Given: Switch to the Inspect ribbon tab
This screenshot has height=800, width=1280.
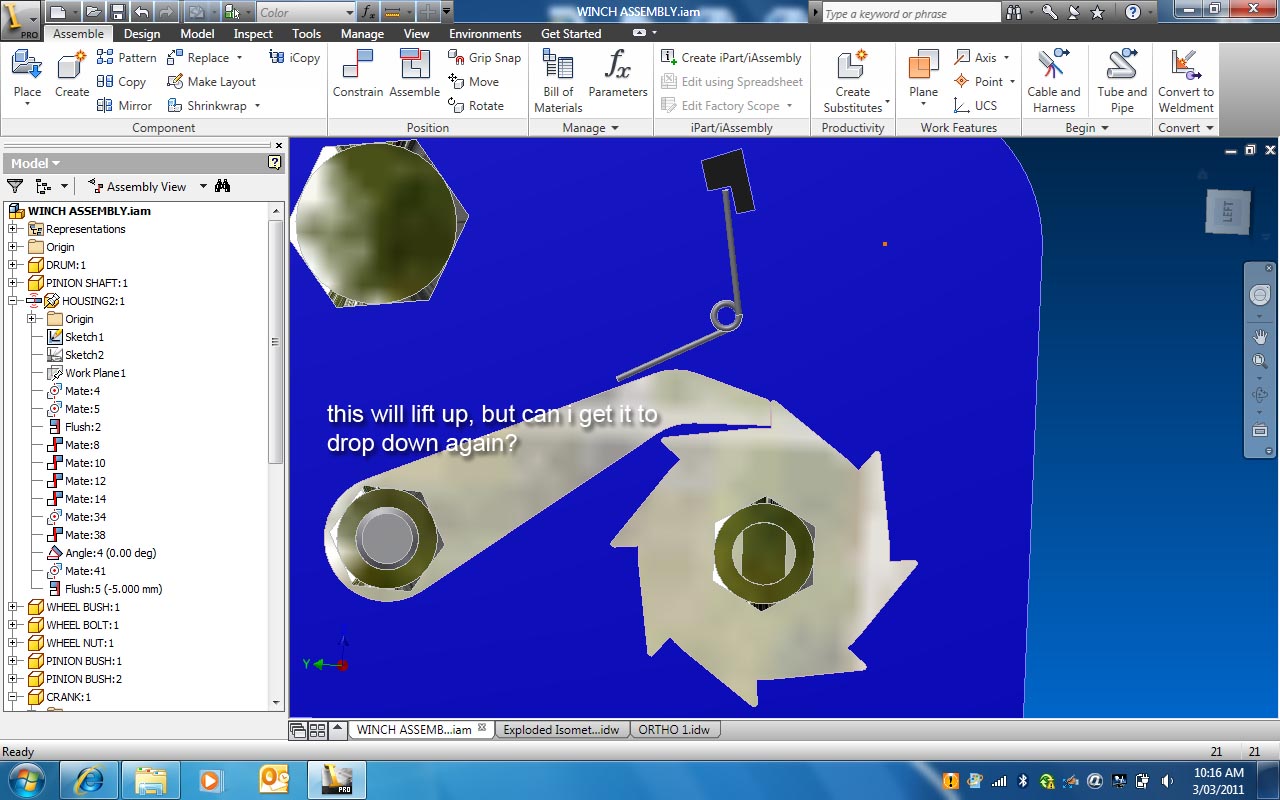Looking at the screenshot, I should [x=252, y=33].
